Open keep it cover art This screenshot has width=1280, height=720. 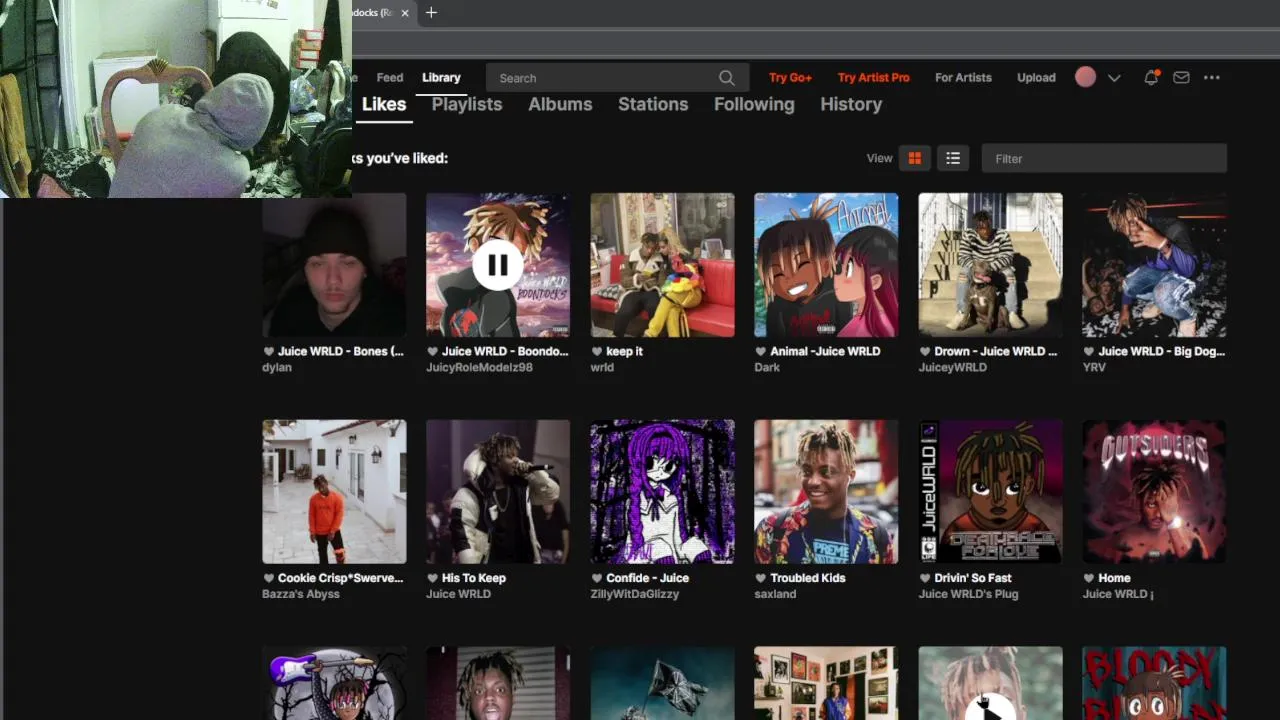[662, 265]
